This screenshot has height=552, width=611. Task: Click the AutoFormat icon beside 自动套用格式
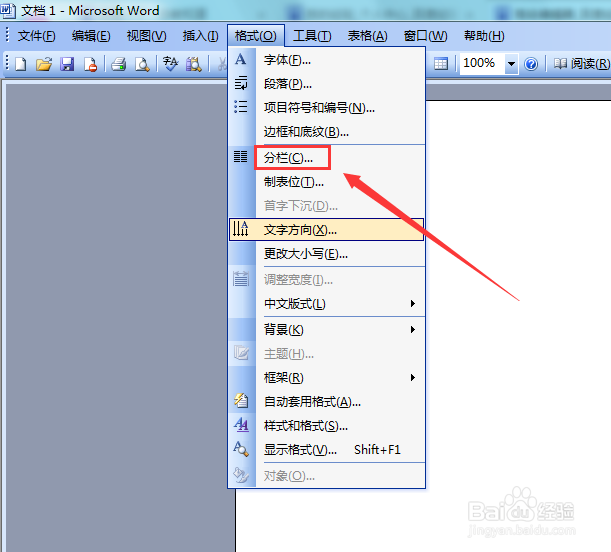pos(241,400)
